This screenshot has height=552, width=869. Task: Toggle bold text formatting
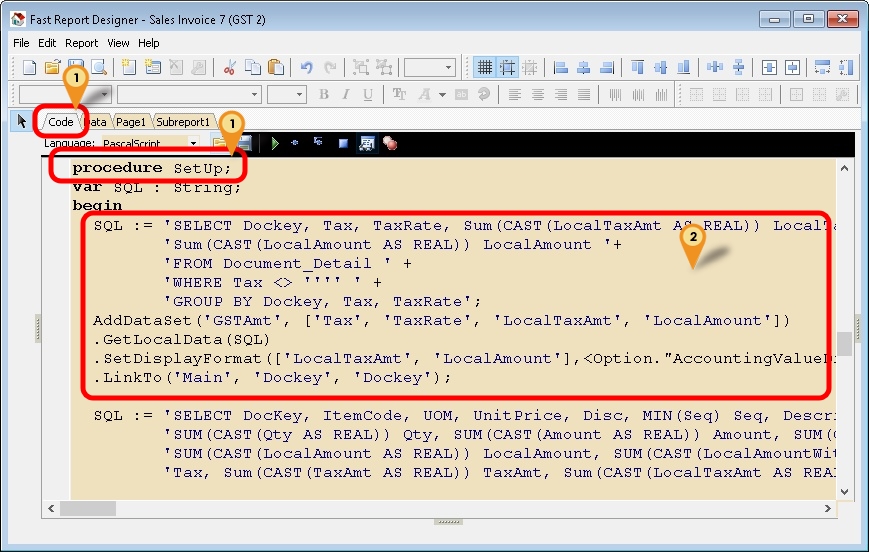324,94
